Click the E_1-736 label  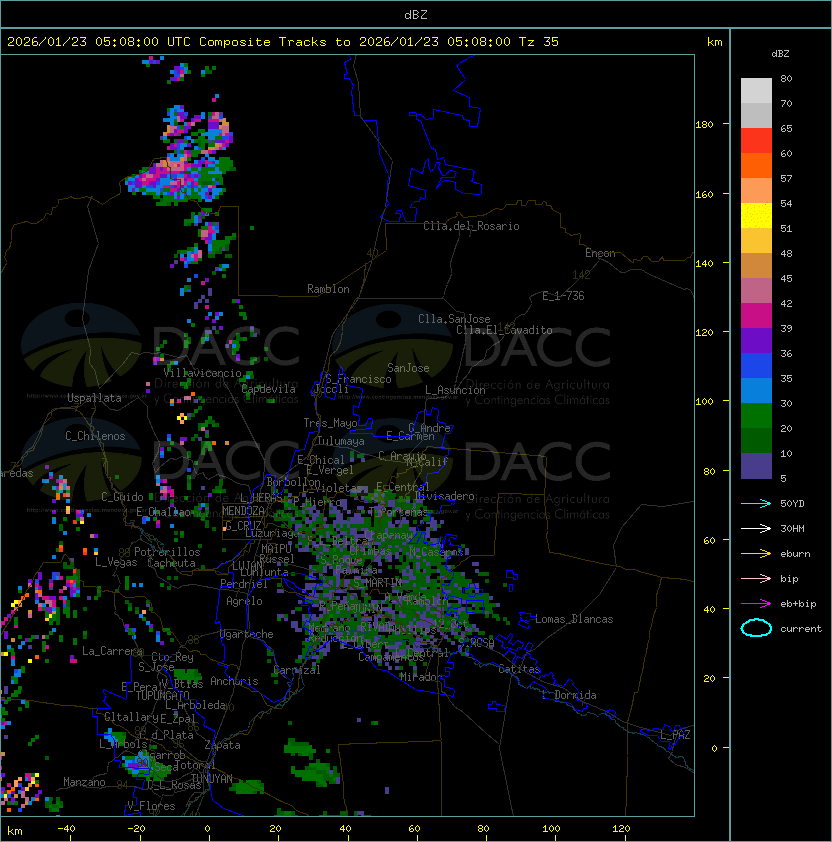coord(563,296)
